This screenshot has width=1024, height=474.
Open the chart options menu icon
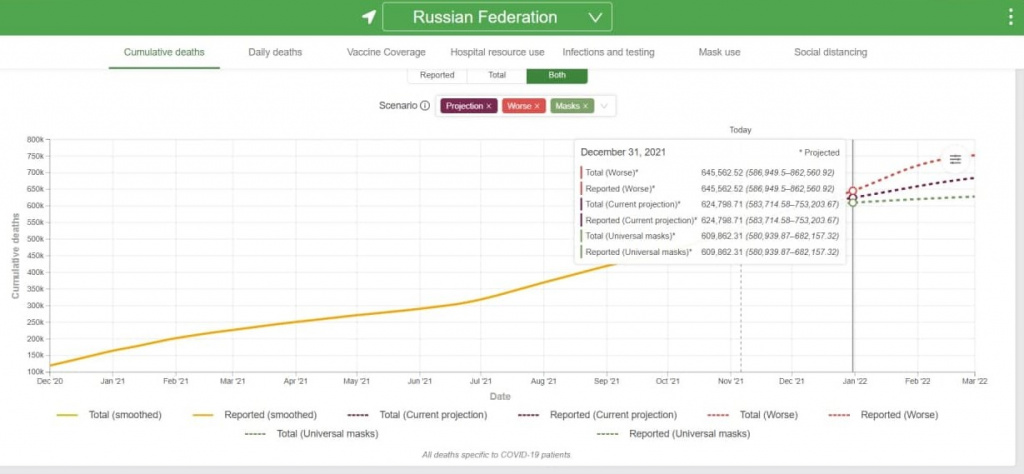(x=955, y=159)
